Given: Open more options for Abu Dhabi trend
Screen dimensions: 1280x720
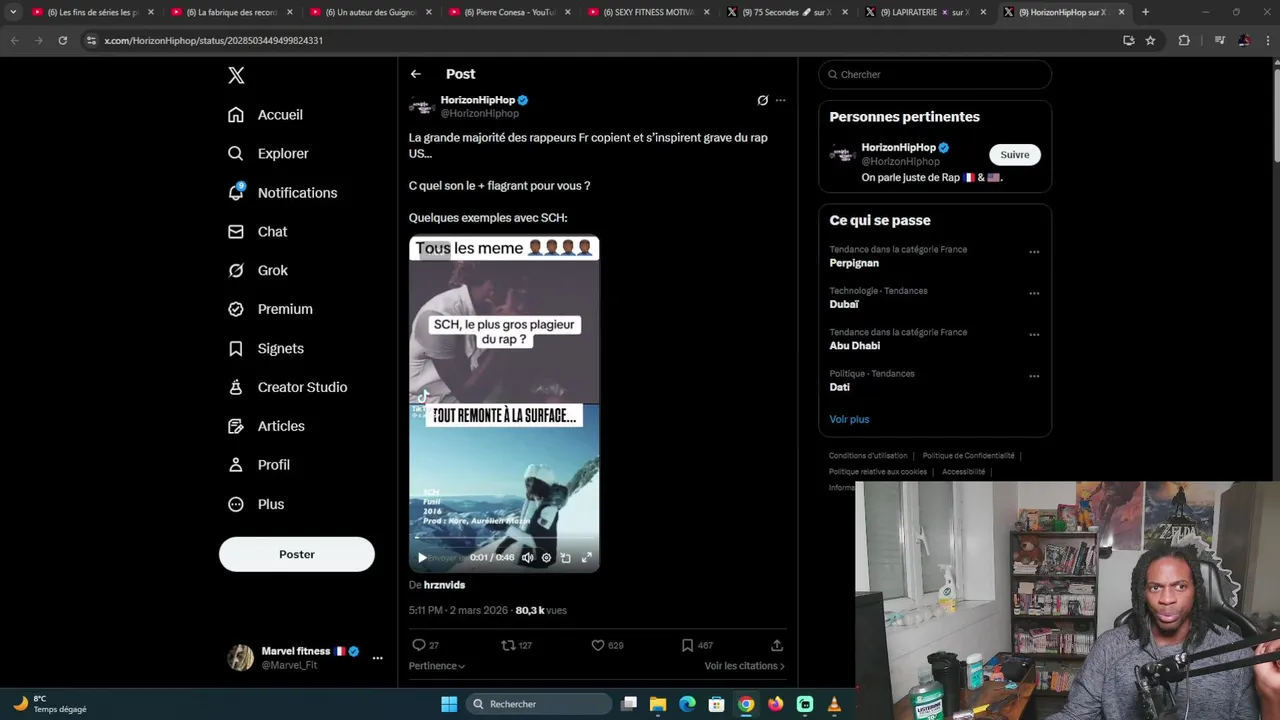Looking at the screenshot, I should pos(1034,335).
